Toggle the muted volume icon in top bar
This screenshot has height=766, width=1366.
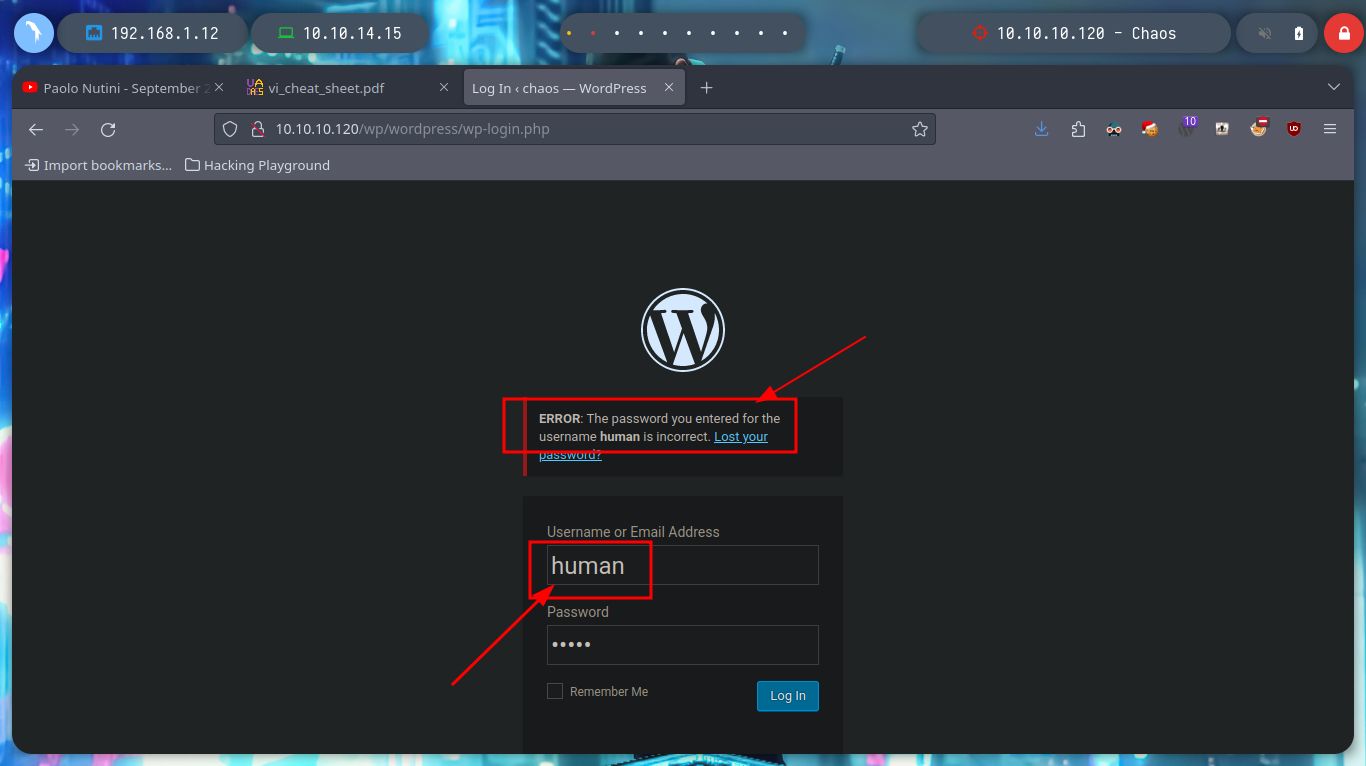pyautogui.click(x=1265, y=33)
